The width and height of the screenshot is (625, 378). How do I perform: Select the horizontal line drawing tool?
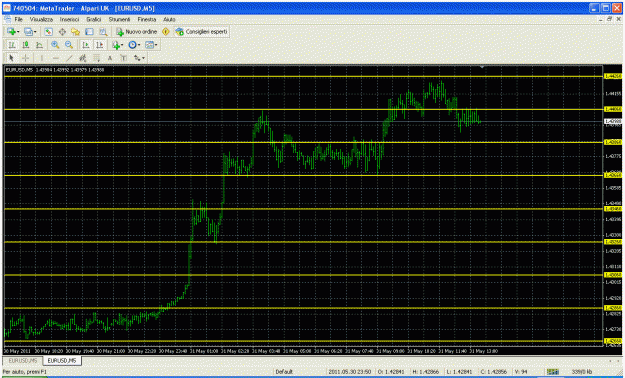click(x=55, y=58)
